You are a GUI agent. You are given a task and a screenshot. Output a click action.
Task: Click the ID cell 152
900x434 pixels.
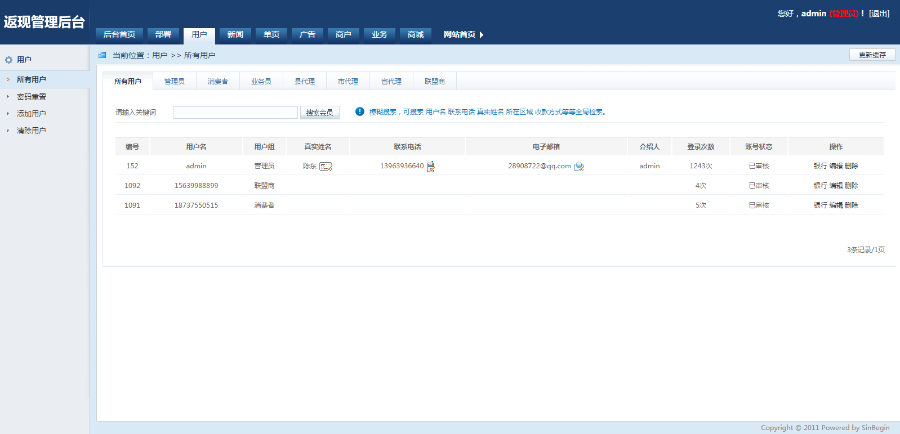point(132,166)
